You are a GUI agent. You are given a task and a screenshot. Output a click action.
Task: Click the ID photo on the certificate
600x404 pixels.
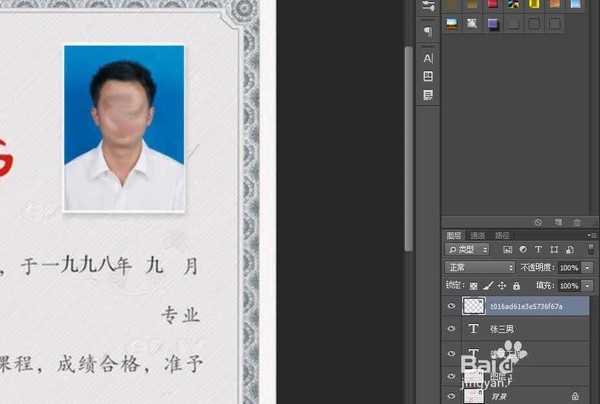point(124,128)
